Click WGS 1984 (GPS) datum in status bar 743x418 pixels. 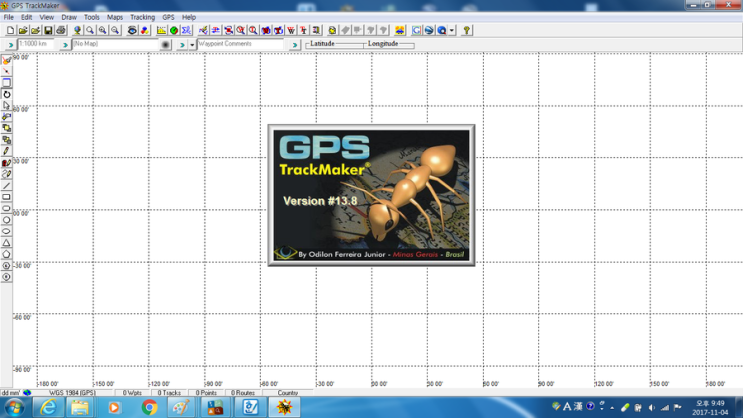[72, 393]
